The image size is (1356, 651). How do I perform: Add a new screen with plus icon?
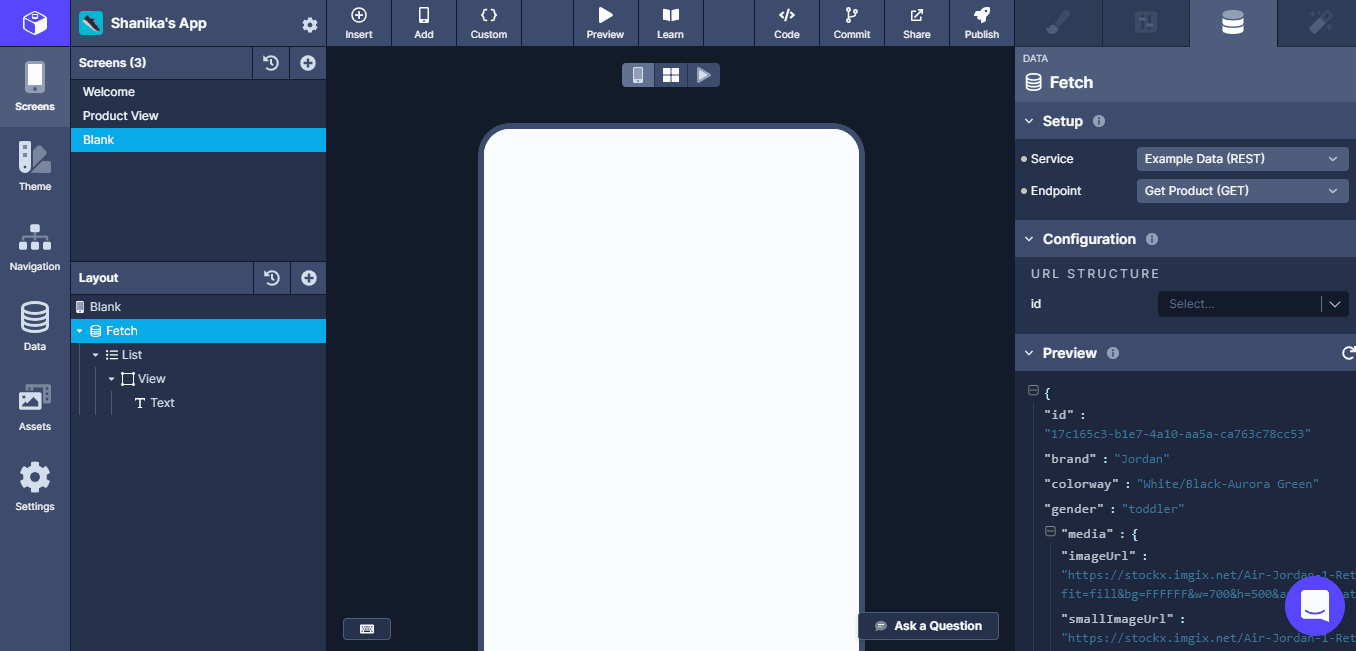coord(308,63)
